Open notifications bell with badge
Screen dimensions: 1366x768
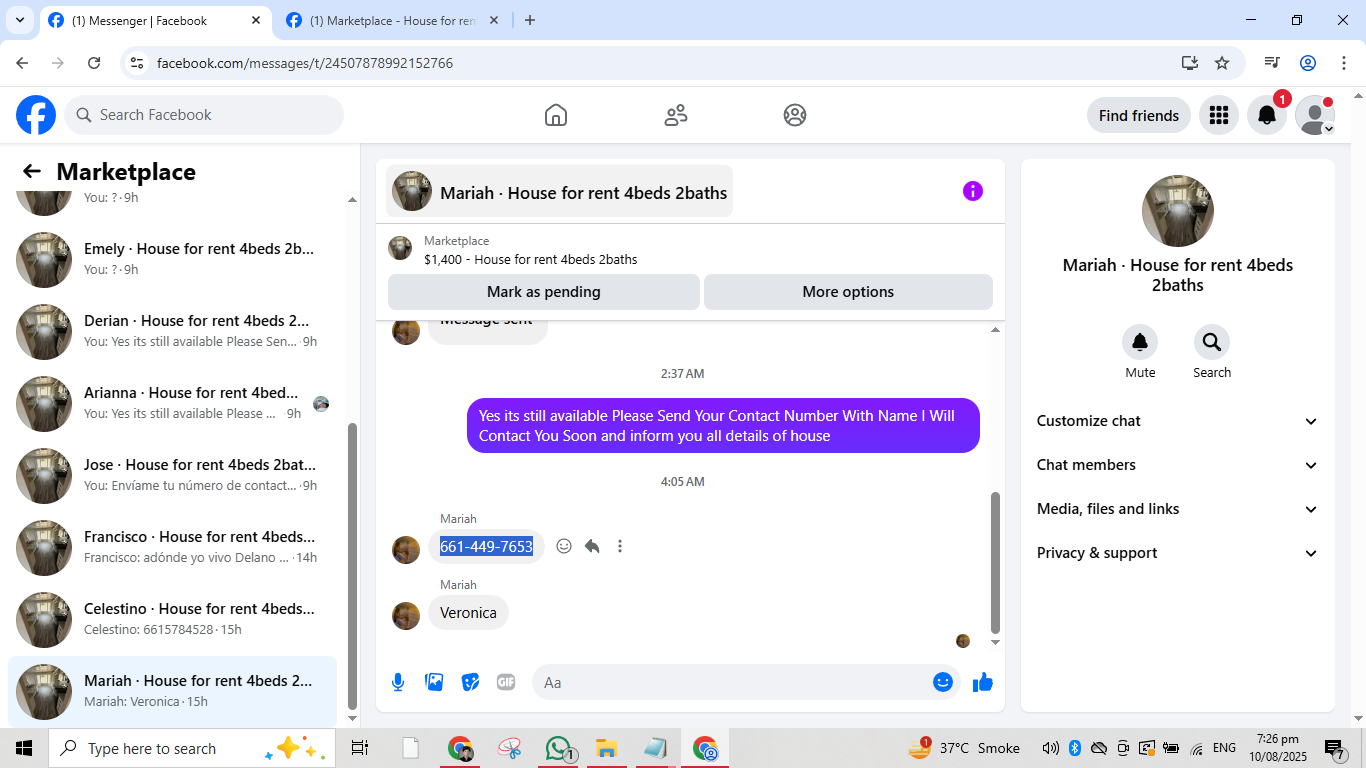[x=1267, y=115]
